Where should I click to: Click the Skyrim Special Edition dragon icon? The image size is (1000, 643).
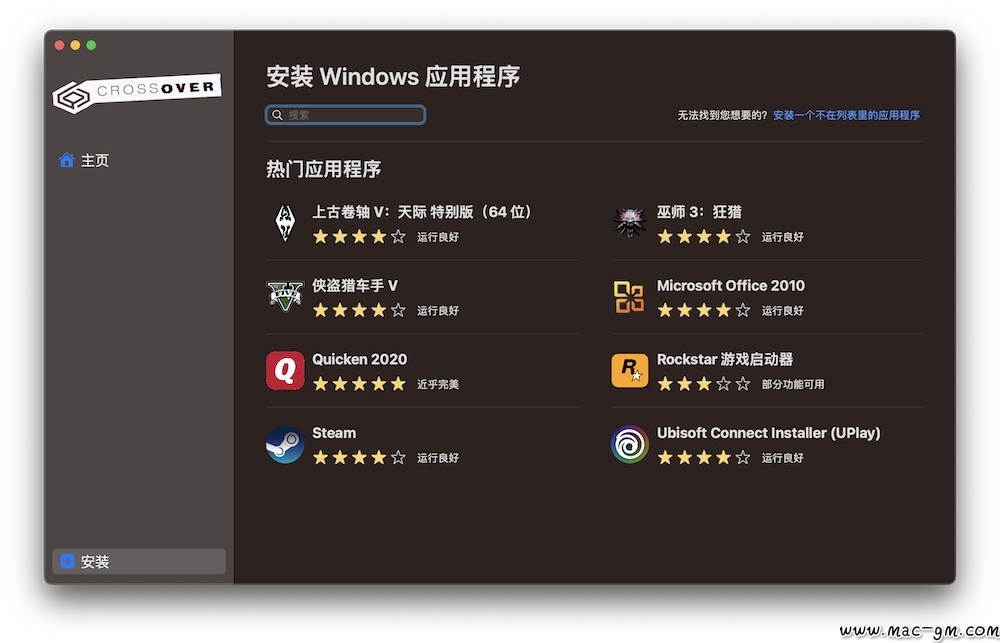coord(284,223)
